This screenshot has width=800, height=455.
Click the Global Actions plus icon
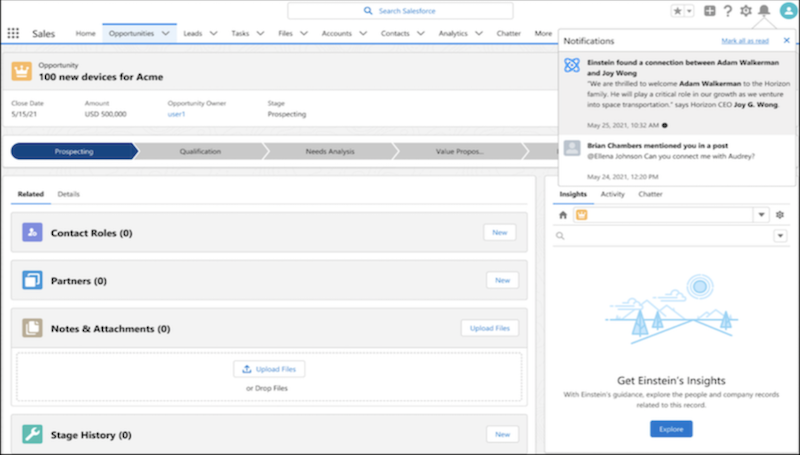(710, 11)
